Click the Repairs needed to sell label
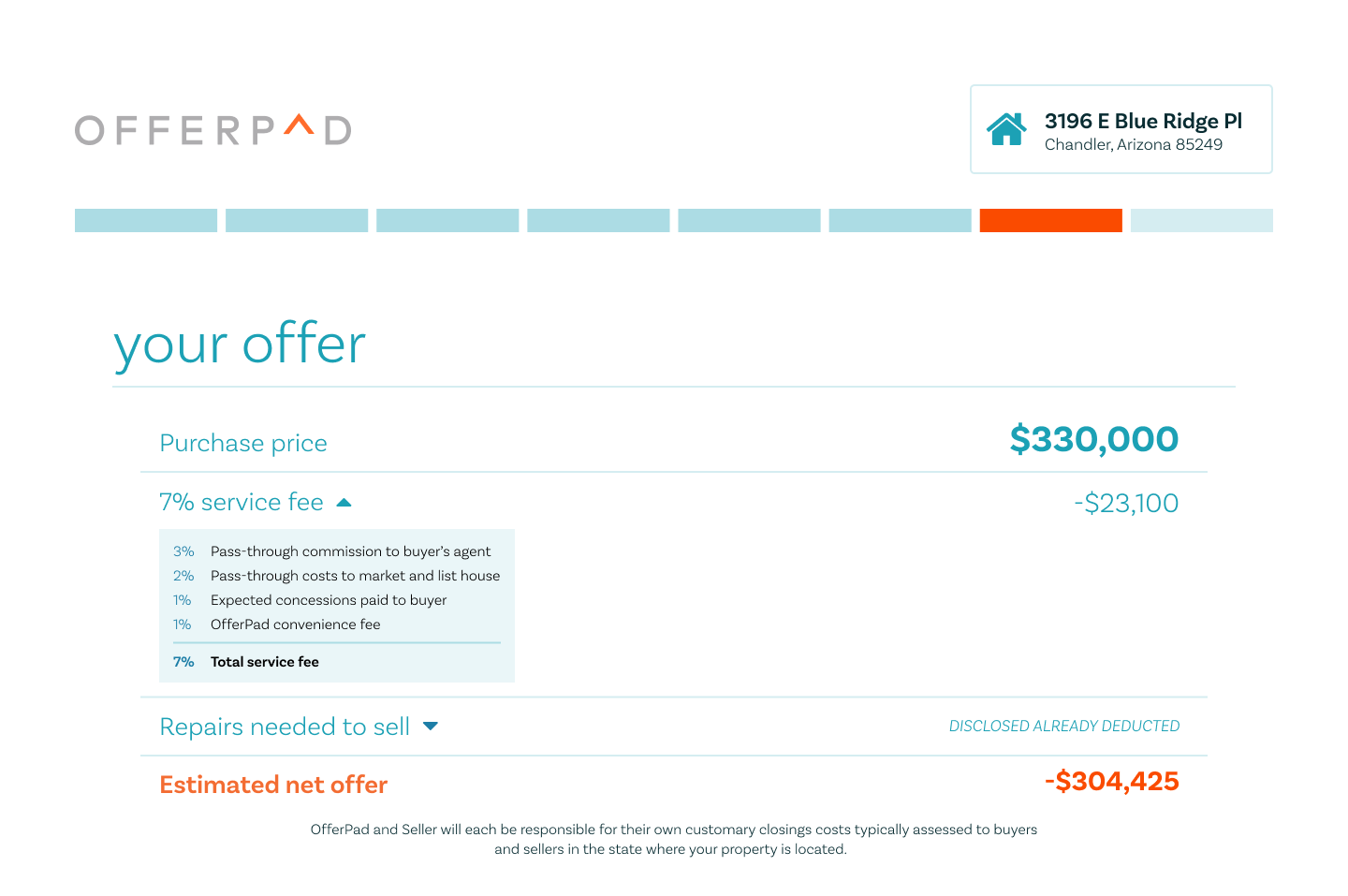 pos(285,727)
